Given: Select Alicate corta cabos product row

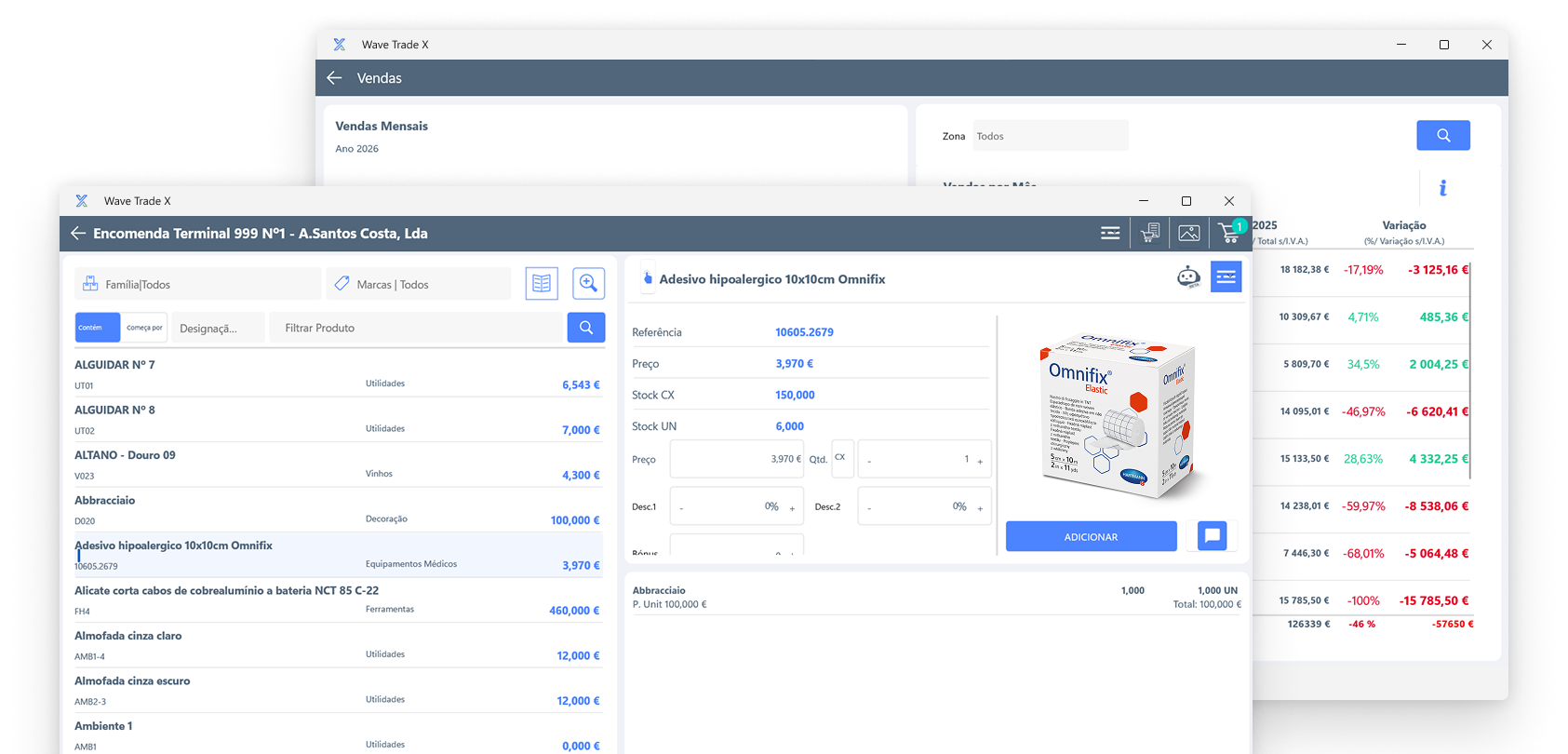Looking at the screenshot, I should coord(339,600).
